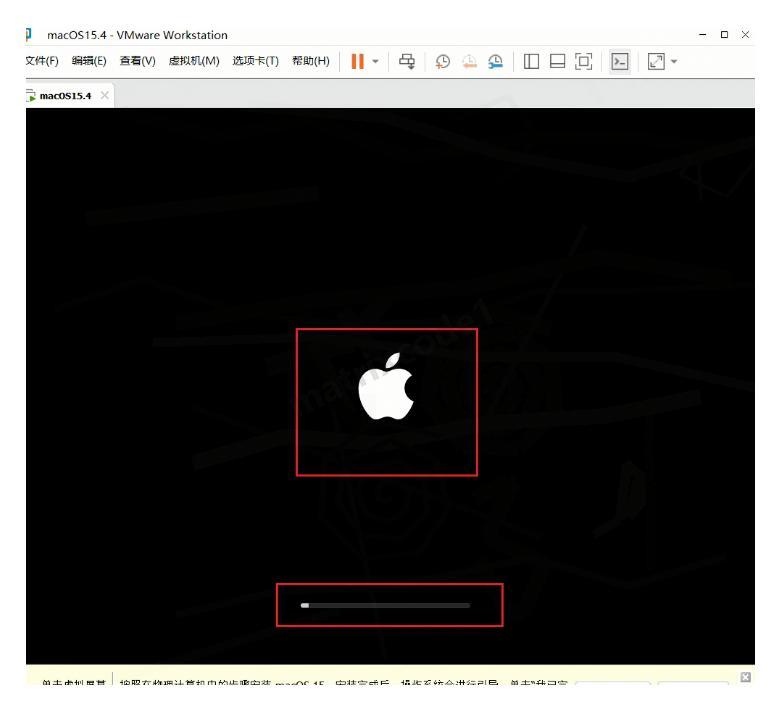This screenshot has height=713, width=782.
Task: Open the 虚拟机(M) menu
Action: 194,61
